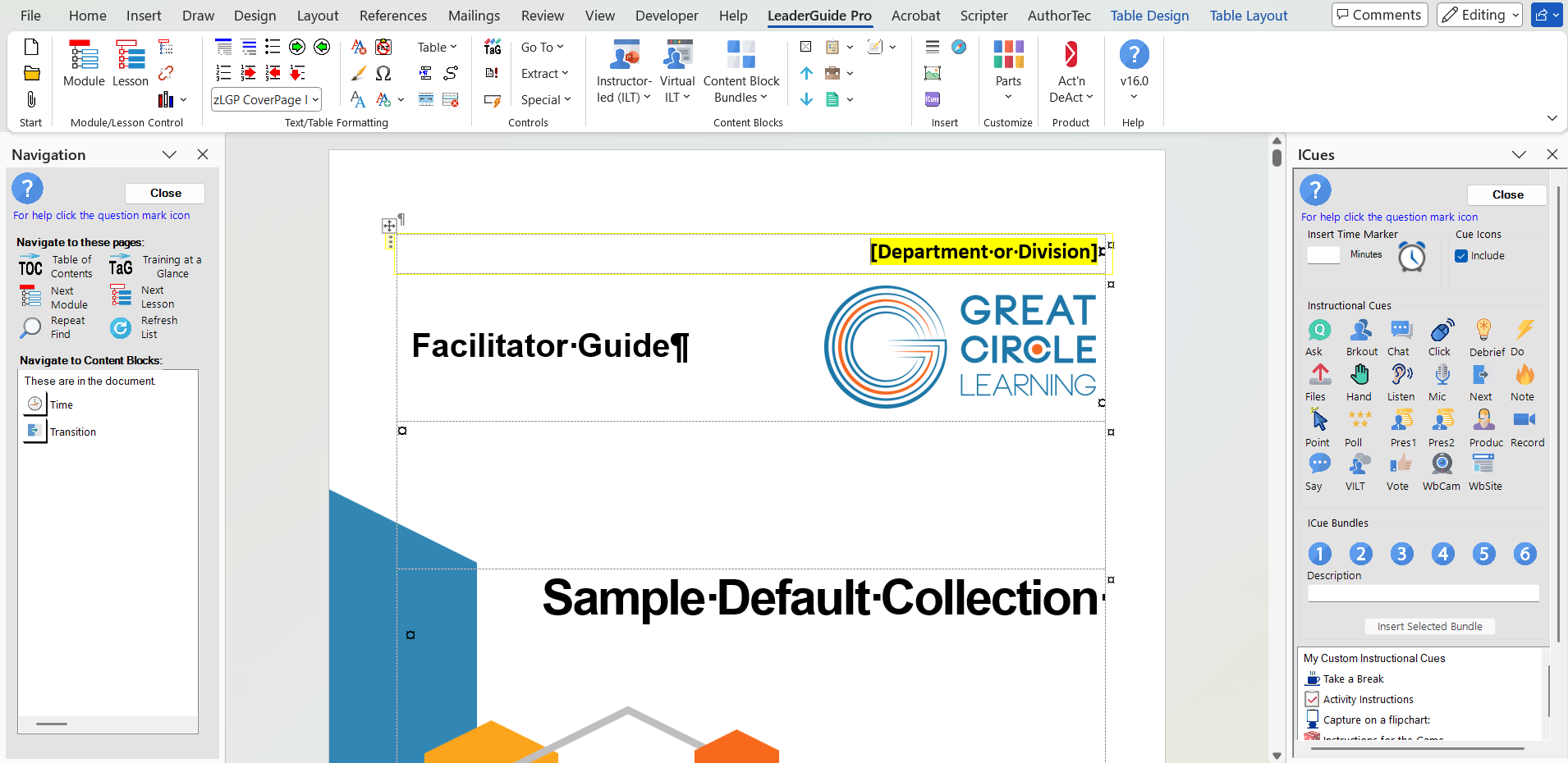Open the Table dropdown in ribbon

point(437,48)
